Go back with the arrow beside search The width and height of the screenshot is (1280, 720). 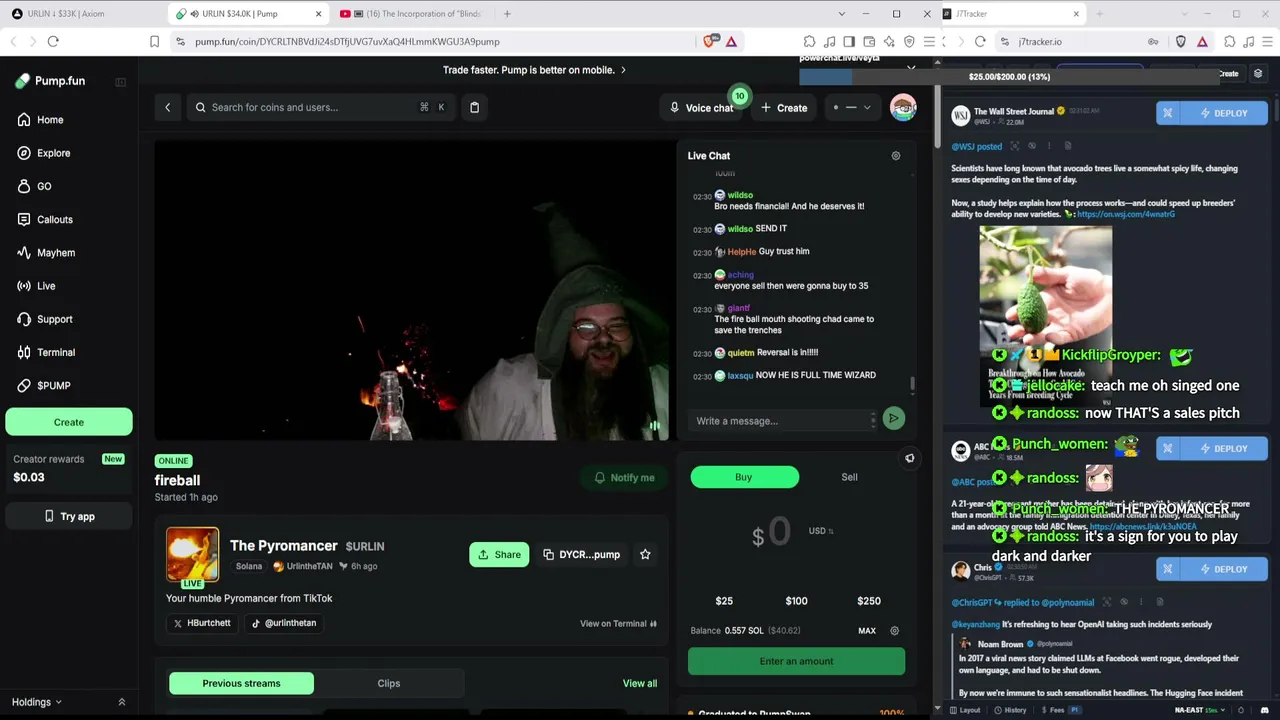pos(168,107)
